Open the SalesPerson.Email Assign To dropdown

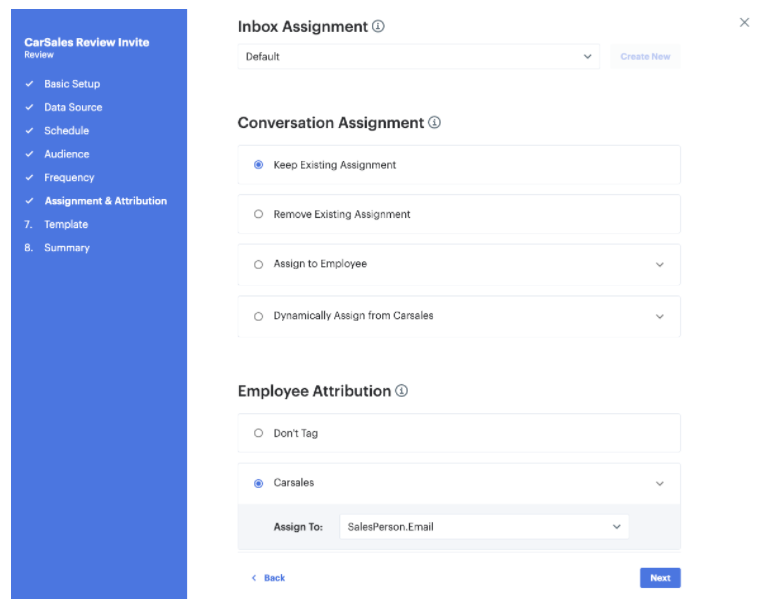[484, 527]
